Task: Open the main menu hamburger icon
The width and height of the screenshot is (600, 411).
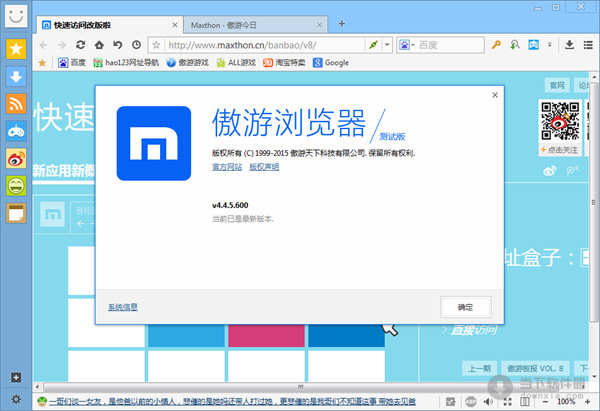Action: [588, 45]
